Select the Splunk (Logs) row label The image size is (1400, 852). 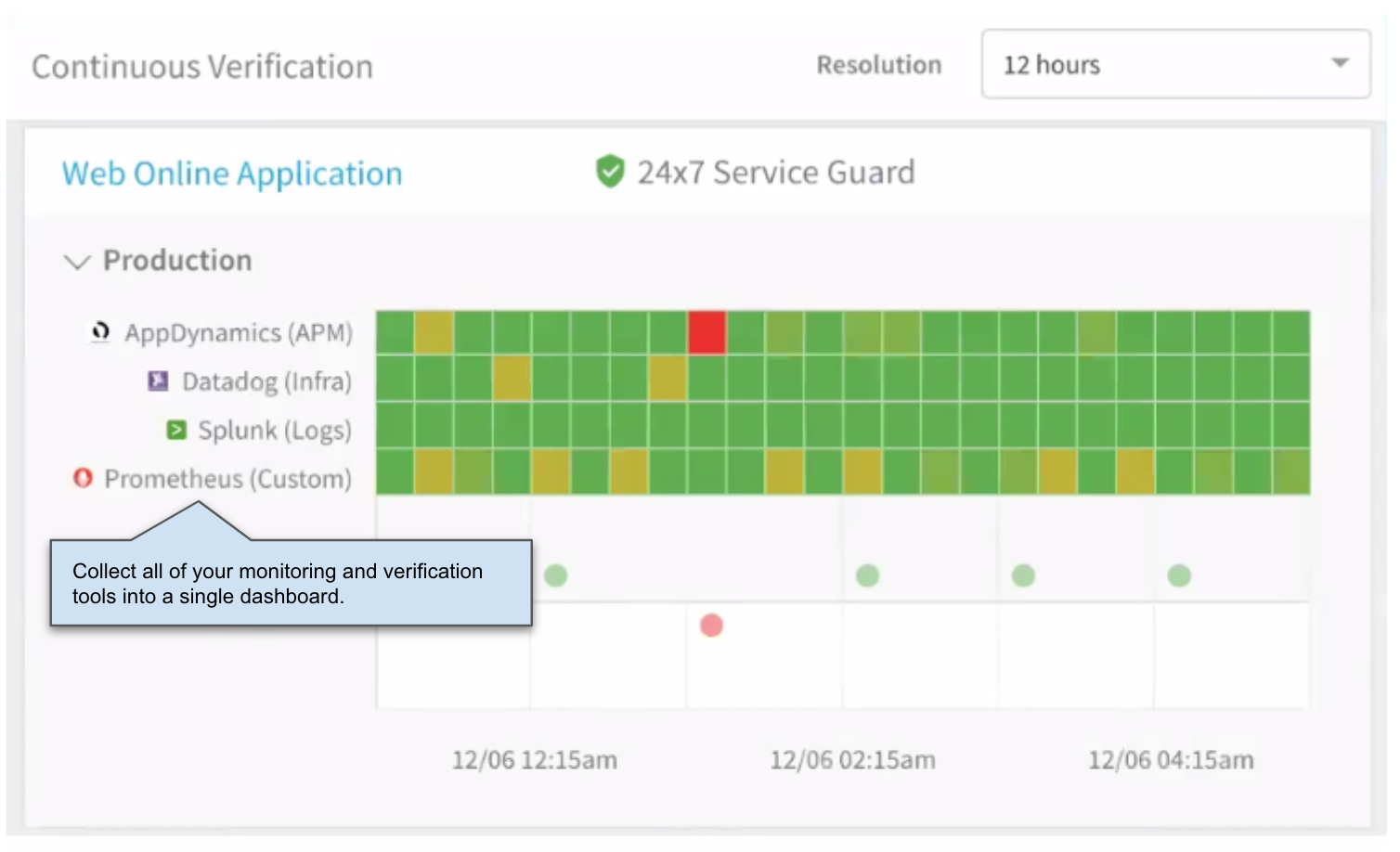point(275,431)
